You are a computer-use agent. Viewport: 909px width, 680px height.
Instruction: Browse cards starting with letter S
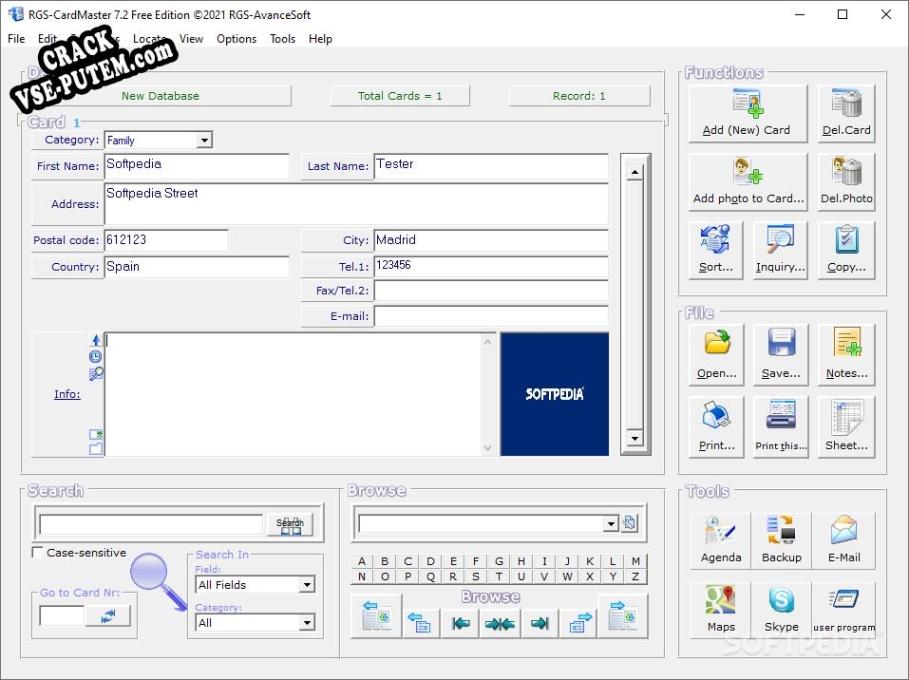[x=475, y=576]
